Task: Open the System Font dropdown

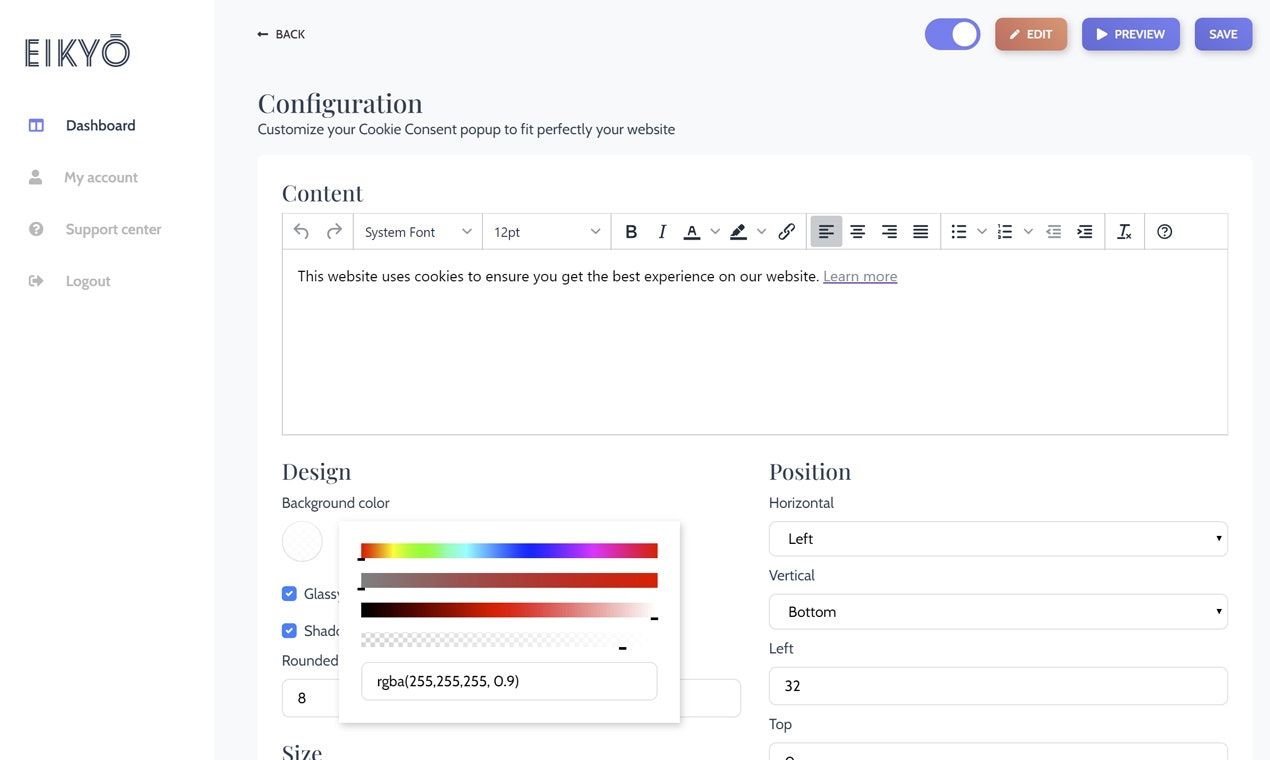Action: [x=418, y=232]
